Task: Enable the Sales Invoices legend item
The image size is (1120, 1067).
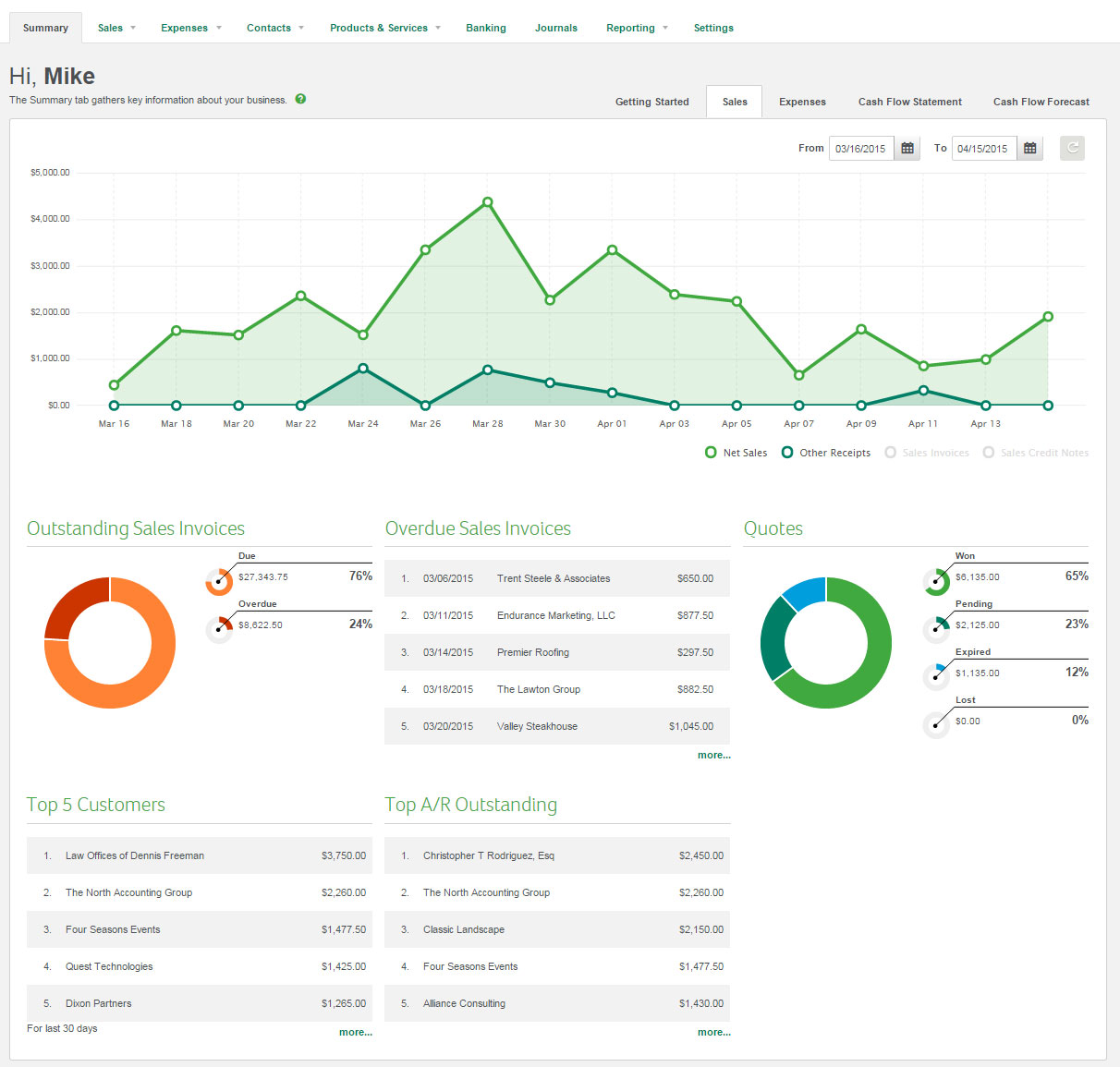Action: coord(927,453)
